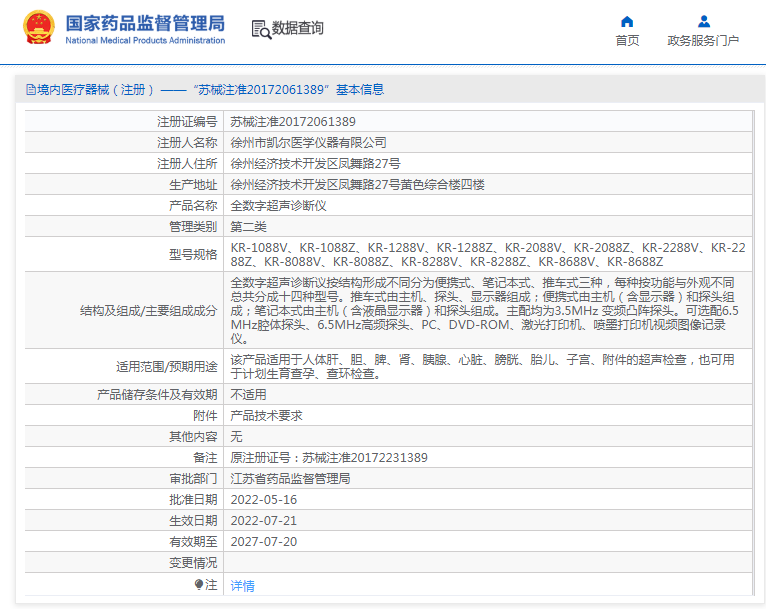This screenshot has width=766, height=609.
Task: Click the 数据查询 label
Action: (x=298, y=28)
